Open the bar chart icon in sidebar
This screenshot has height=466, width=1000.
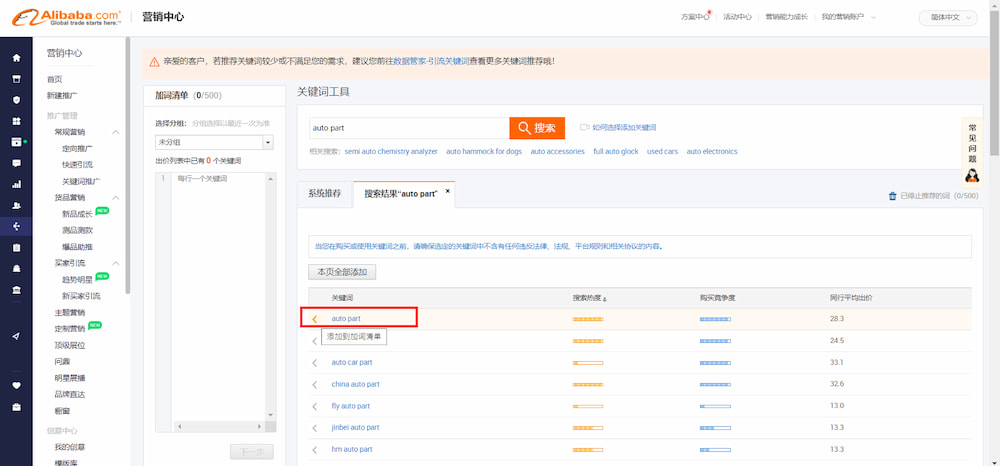pyautogui.click(x=17, y=185)
